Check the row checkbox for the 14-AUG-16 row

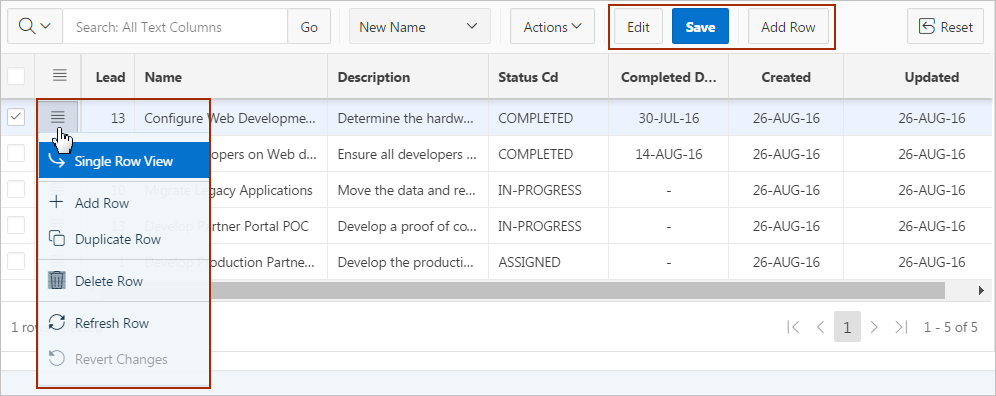[16, 153]
